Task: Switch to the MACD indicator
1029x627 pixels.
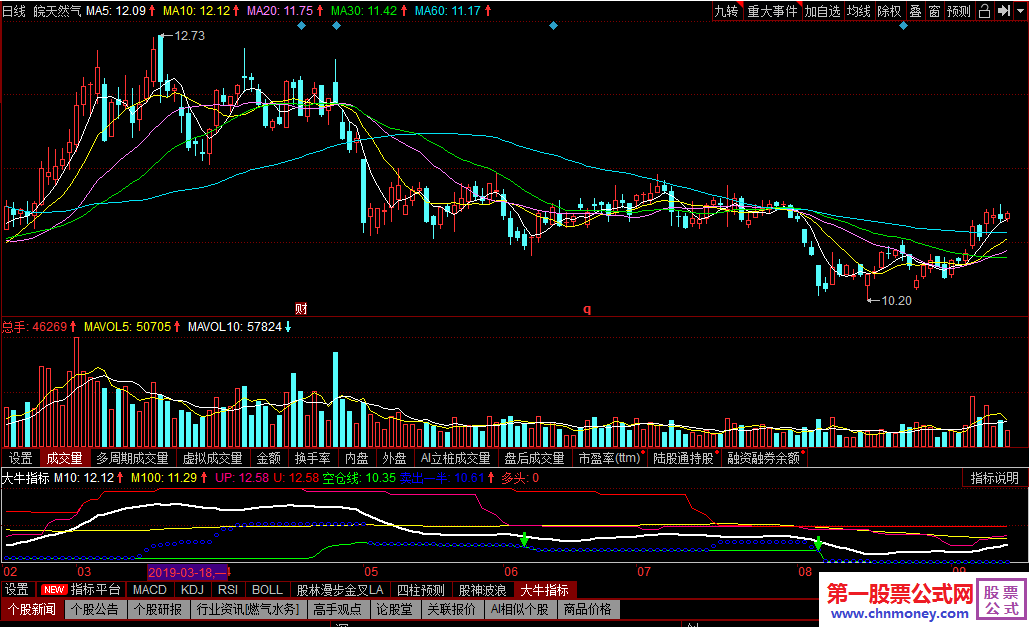Action: pyautogui.click(x=149, y=590)
